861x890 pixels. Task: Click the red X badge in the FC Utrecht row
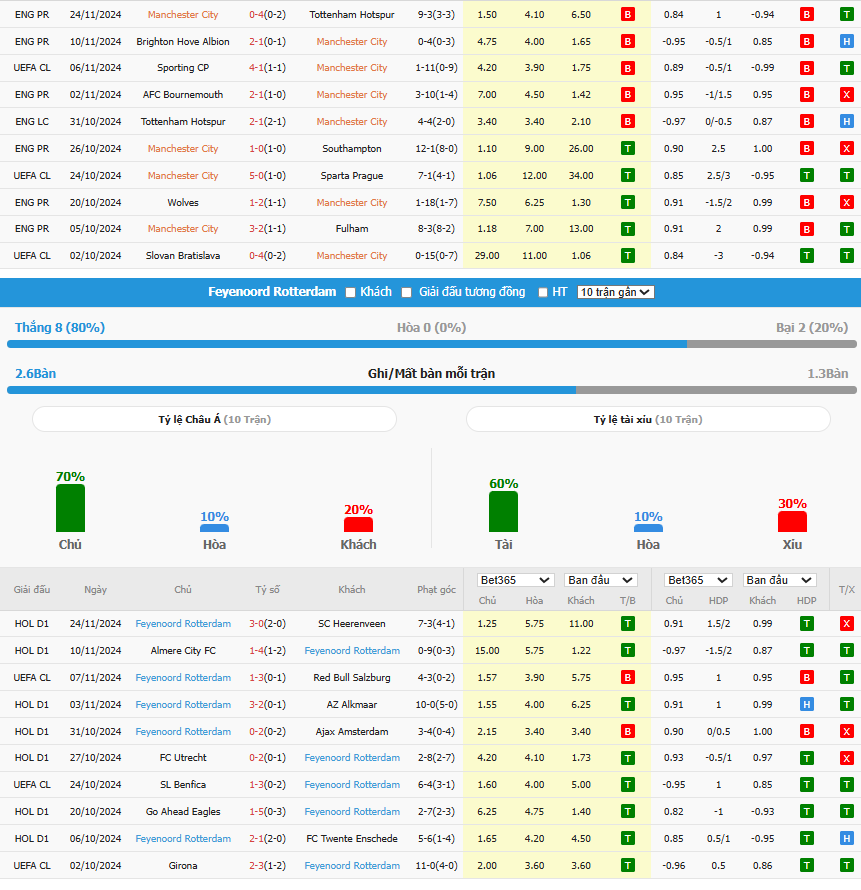pos(846,758)
